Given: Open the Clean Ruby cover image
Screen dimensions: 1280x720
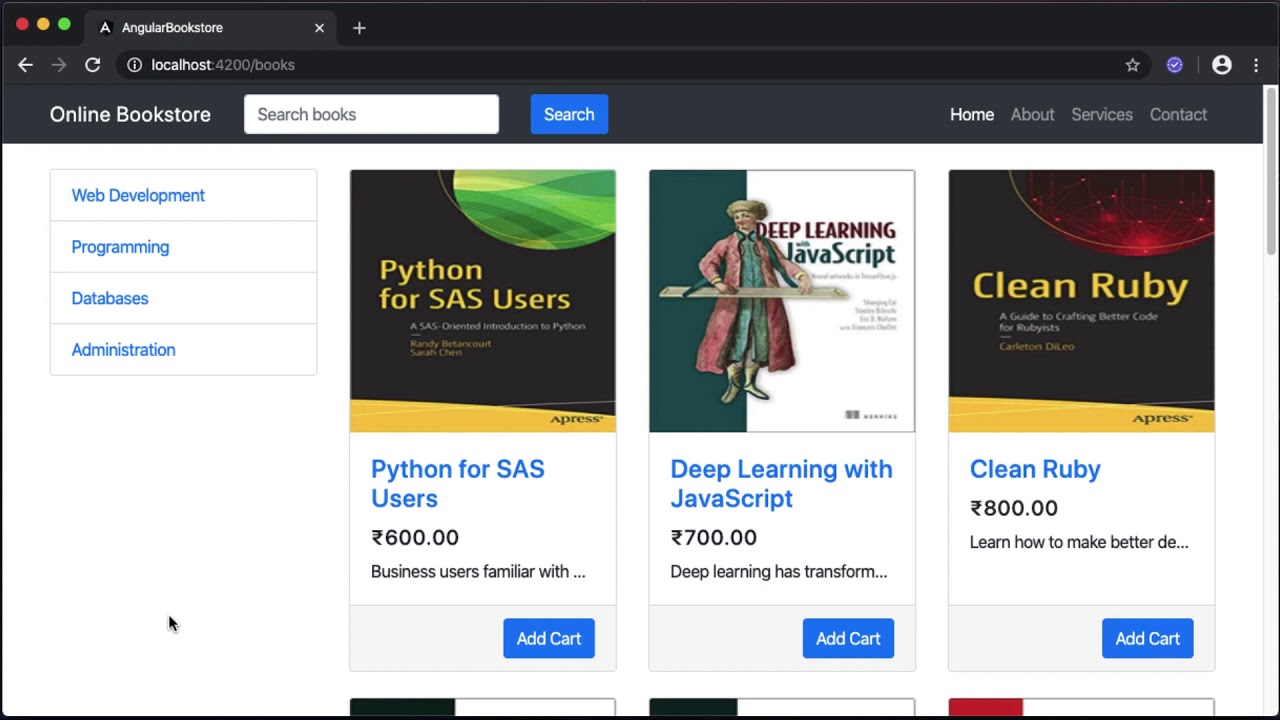Looking at the screenshot, I should coord(1081,301).
